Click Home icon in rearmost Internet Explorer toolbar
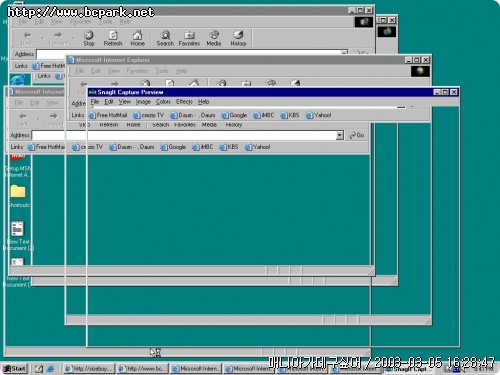Image resolution: width=500 pixels, height=375 pixels. click(137, 35)
